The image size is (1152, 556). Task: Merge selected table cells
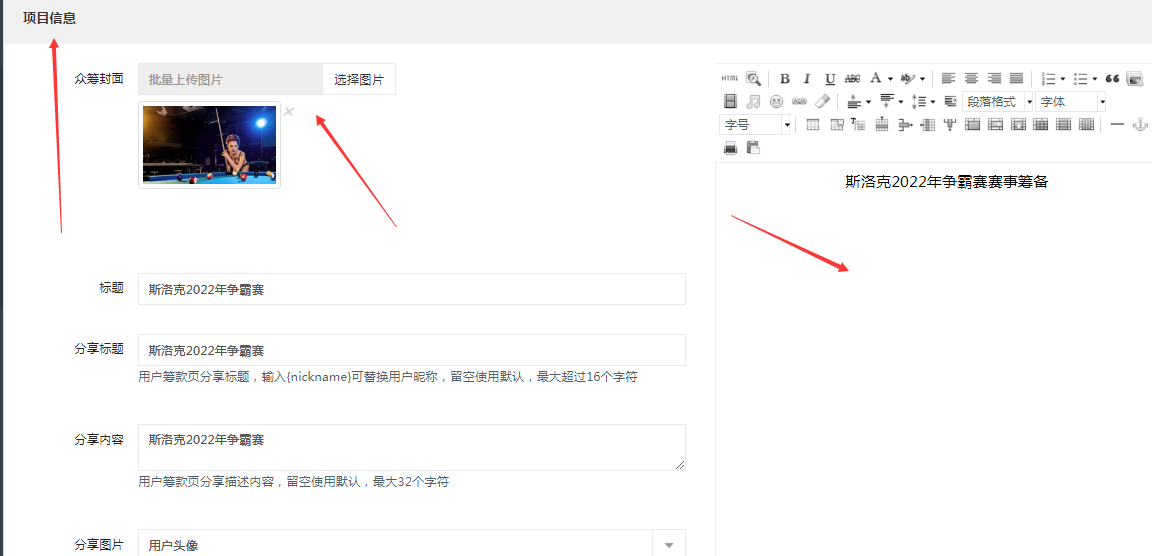point(973,124)
